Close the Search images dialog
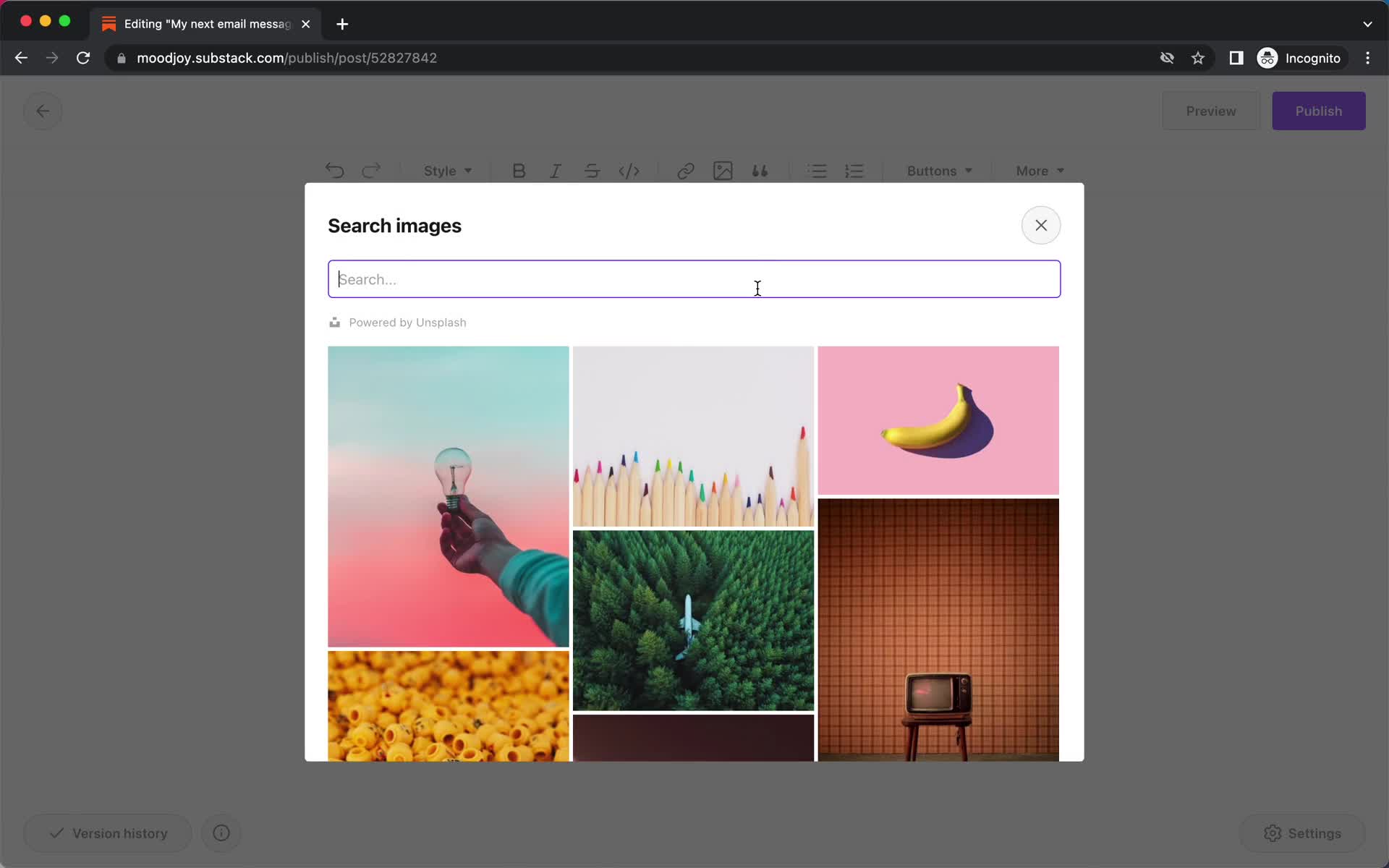Viewport: 1389px width, 868px height. point(1040,225)
